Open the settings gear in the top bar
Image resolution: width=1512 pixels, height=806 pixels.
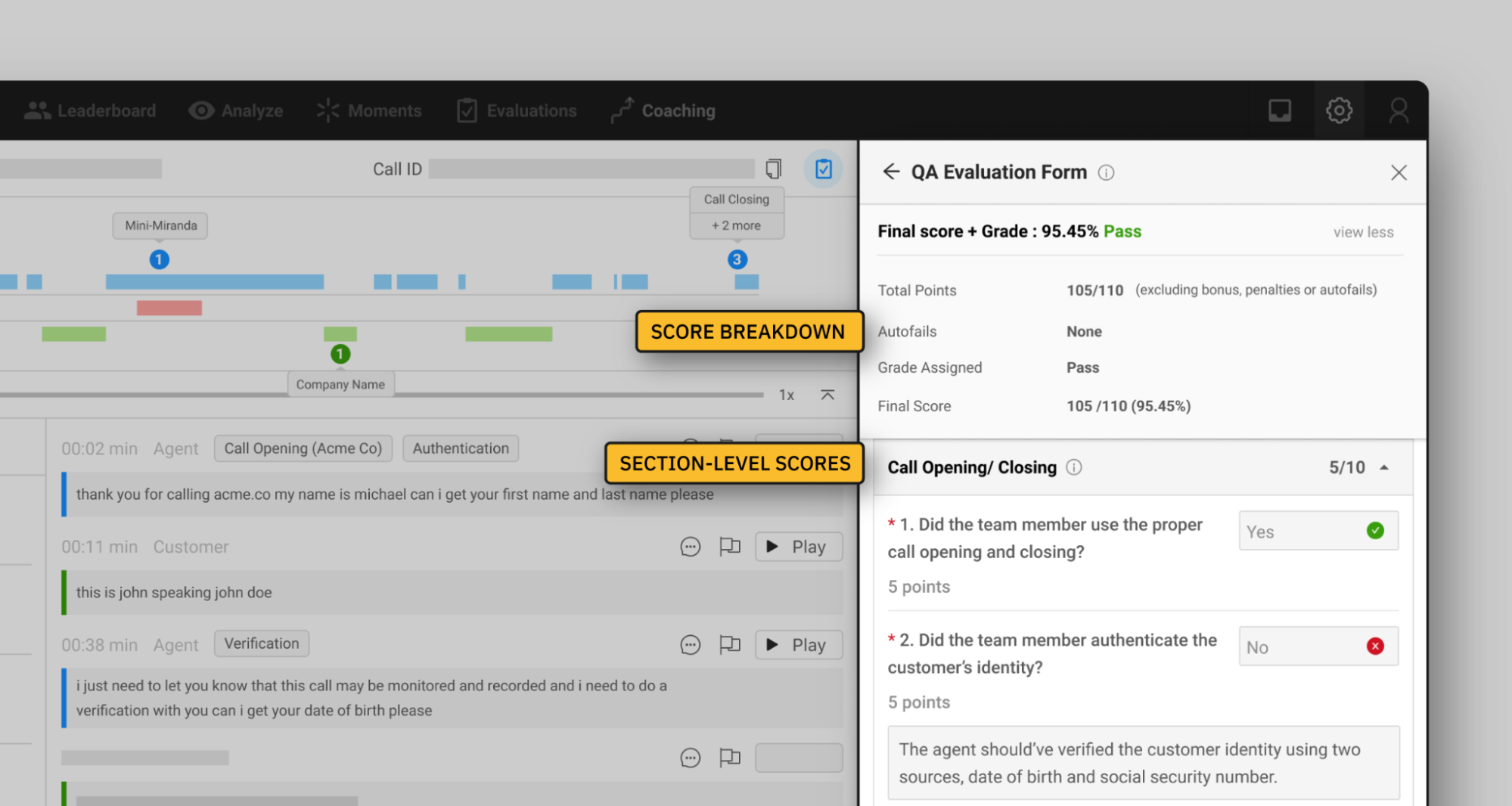(1339, 110)
